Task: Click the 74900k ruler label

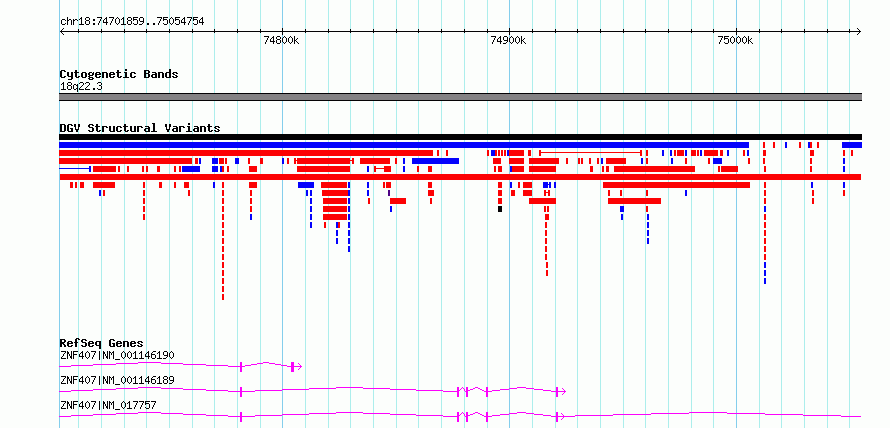Action: (x=509, y=40)
